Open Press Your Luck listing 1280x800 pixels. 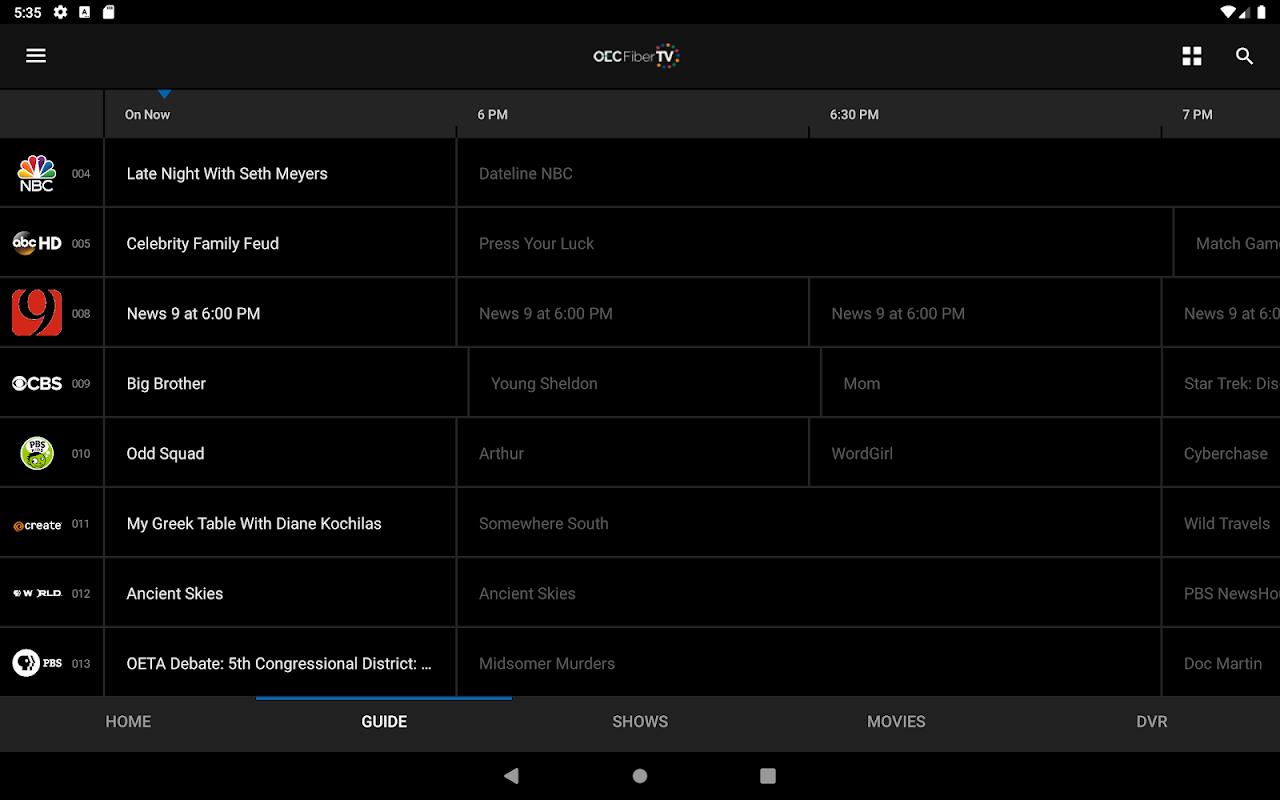point(815,243)
